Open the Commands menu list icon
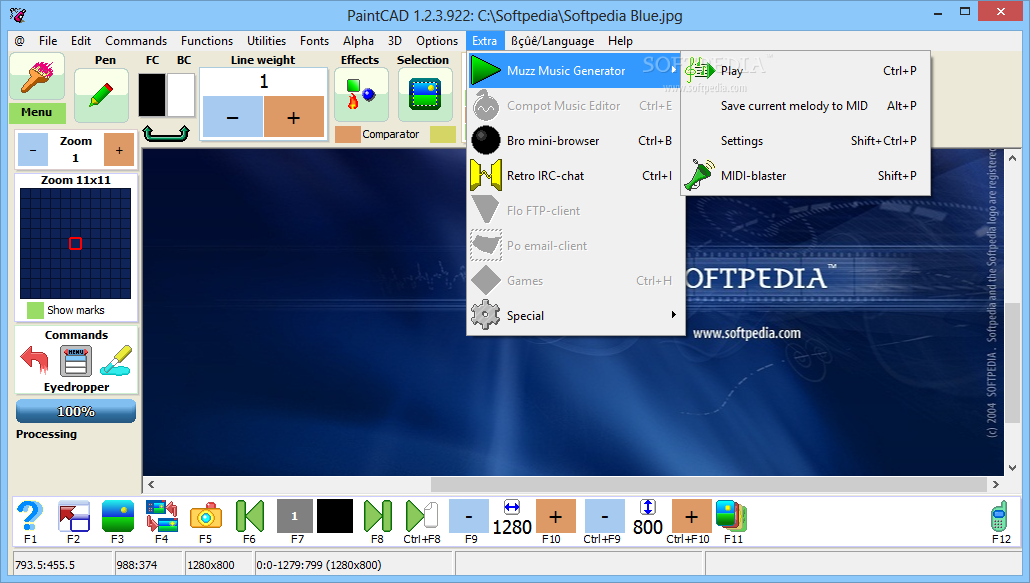 coord(76,361)
